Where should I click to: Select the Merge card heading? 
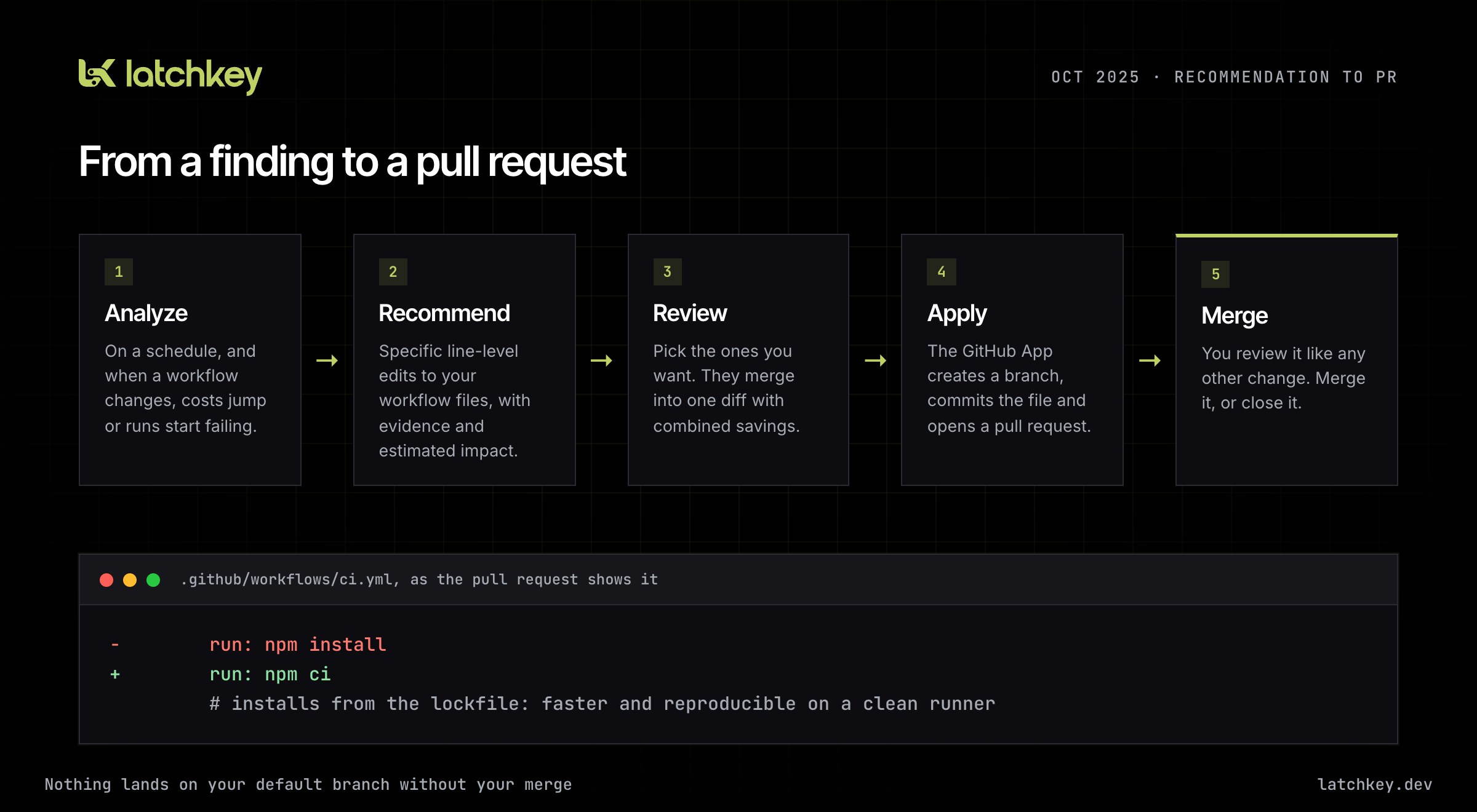(1235, 316)
